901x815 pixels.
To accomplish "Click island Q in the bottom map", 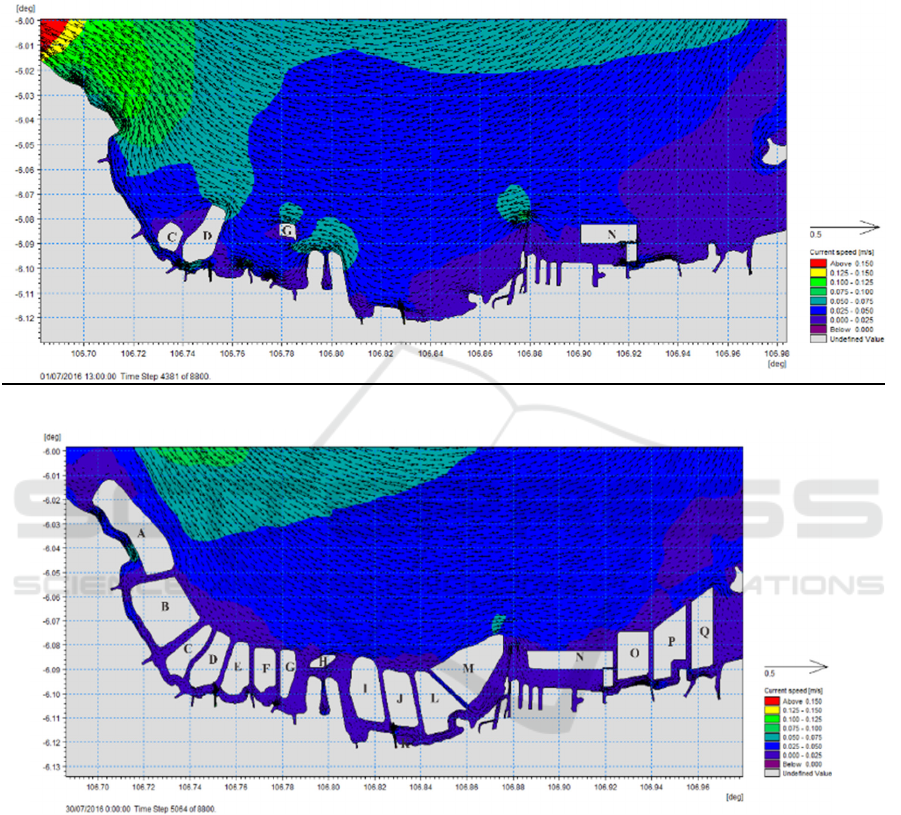I will point(704,632).
